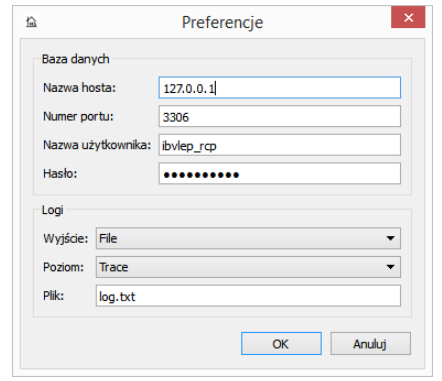Click into the Hasło password field

click(280, 173)
